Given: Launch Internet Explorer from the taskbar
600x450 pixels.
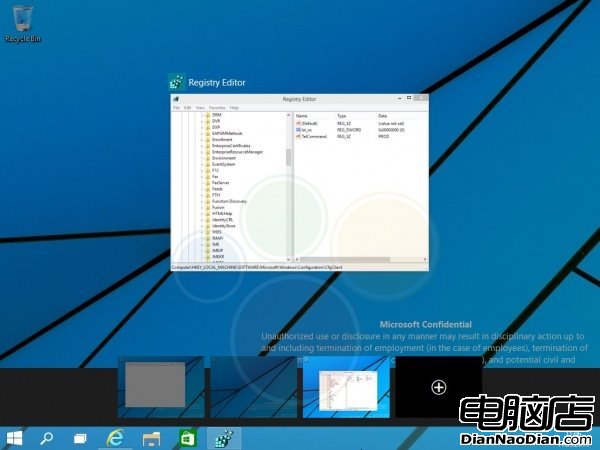Looking at the screenshot, I should pos(115,438).
